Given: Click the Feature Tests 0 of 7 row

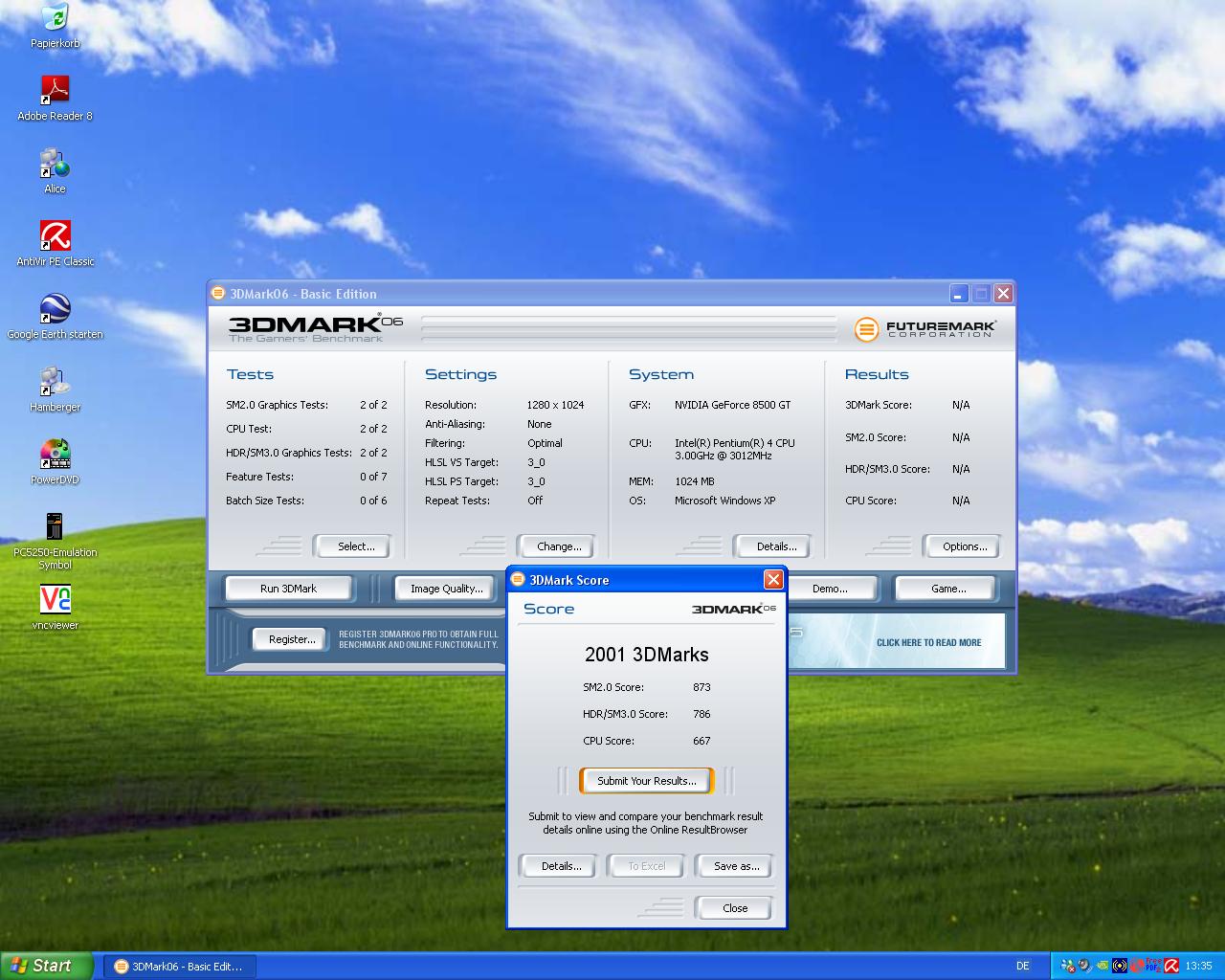Looking at the screenshot, I should coord(306,477).
